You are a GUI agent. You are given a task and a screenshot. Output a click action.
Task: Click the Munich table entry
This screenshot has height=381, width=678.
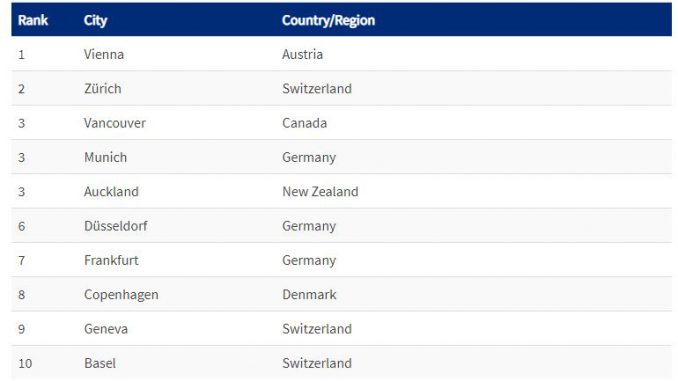pos(106,157)
